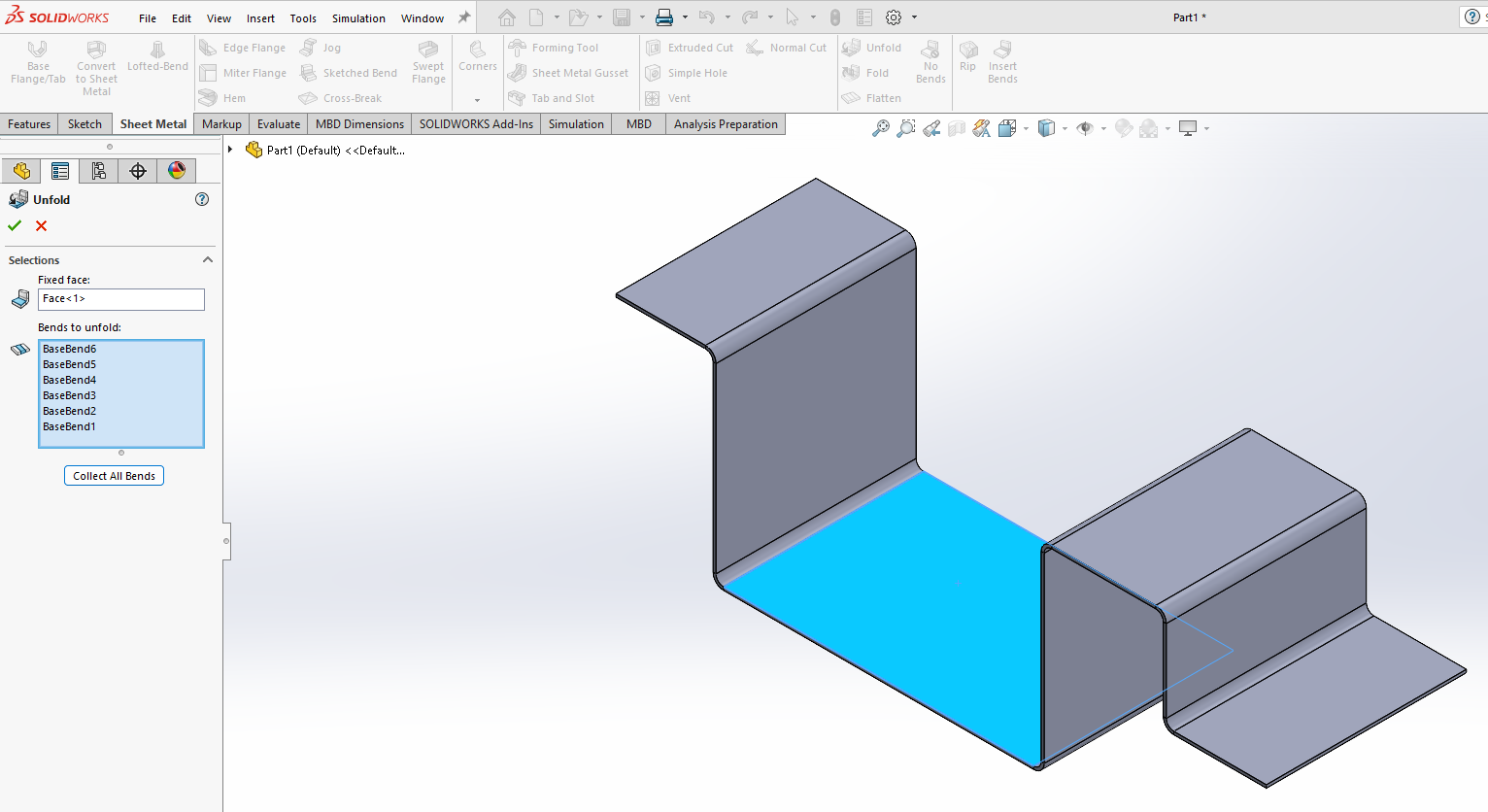Screen dimensions: 1488x812
Task: Open Unfold help question mark
Action: tap(202, 199)
